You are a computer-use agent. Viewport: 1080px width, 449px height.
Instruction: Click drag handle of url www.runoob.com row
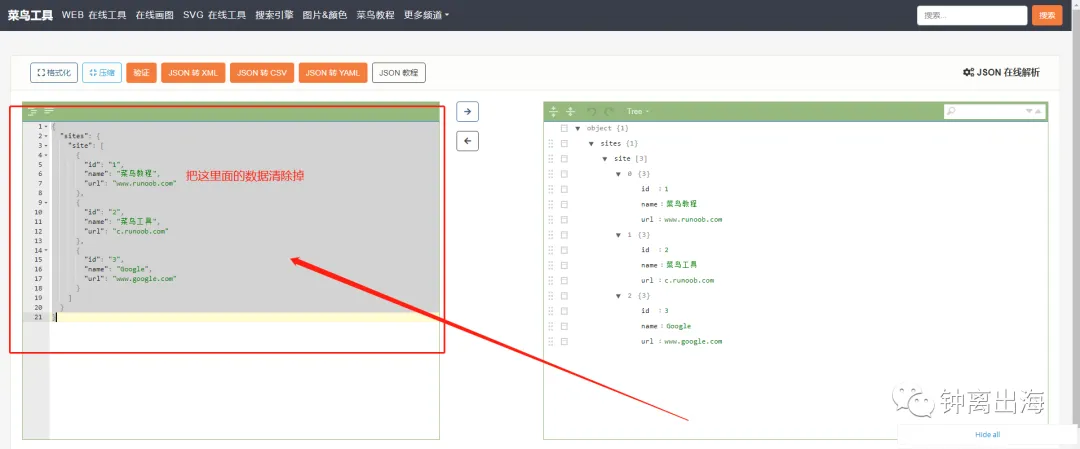(x=550, y=220)
